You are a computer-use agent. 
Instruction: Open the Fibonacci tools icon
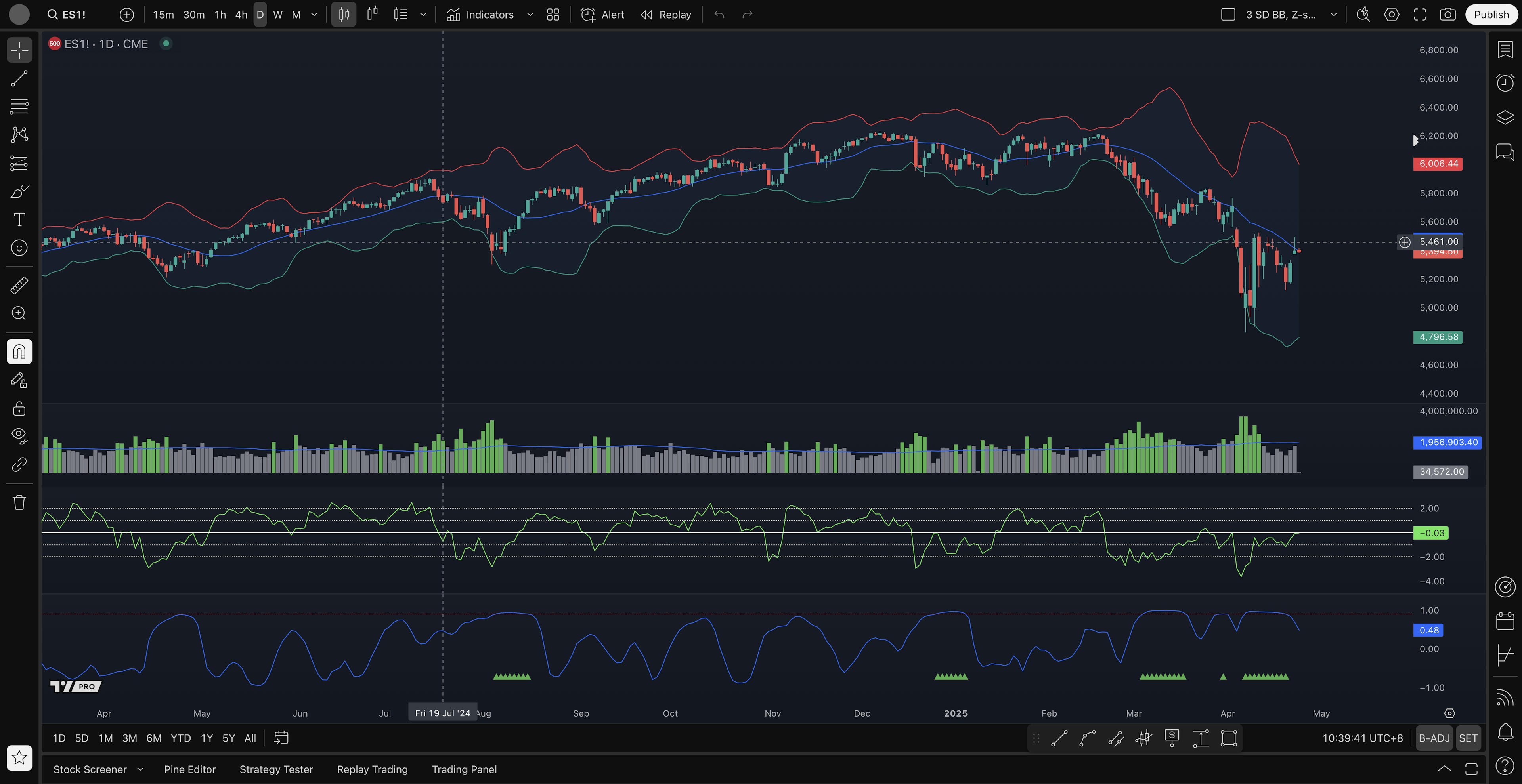[19, 107]
